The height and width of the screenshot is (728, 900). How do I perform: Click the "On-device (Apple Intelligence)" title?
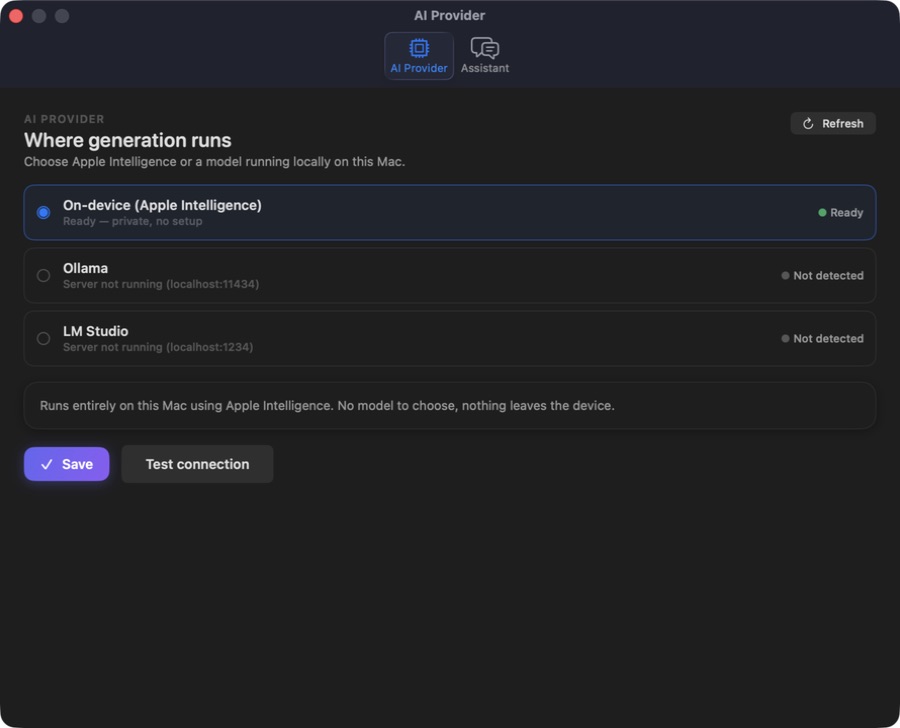pos(162,205)
